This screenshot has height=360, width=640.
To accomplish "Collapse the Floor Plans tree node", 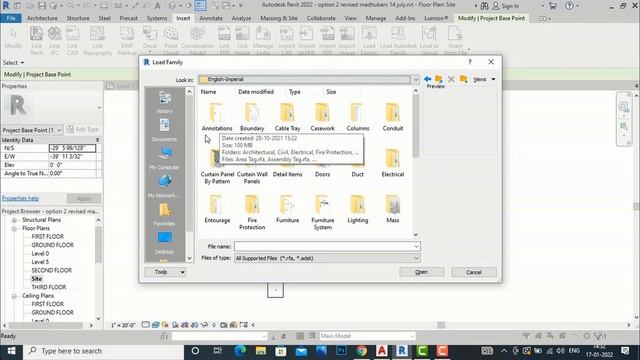I will pos(14,228).
